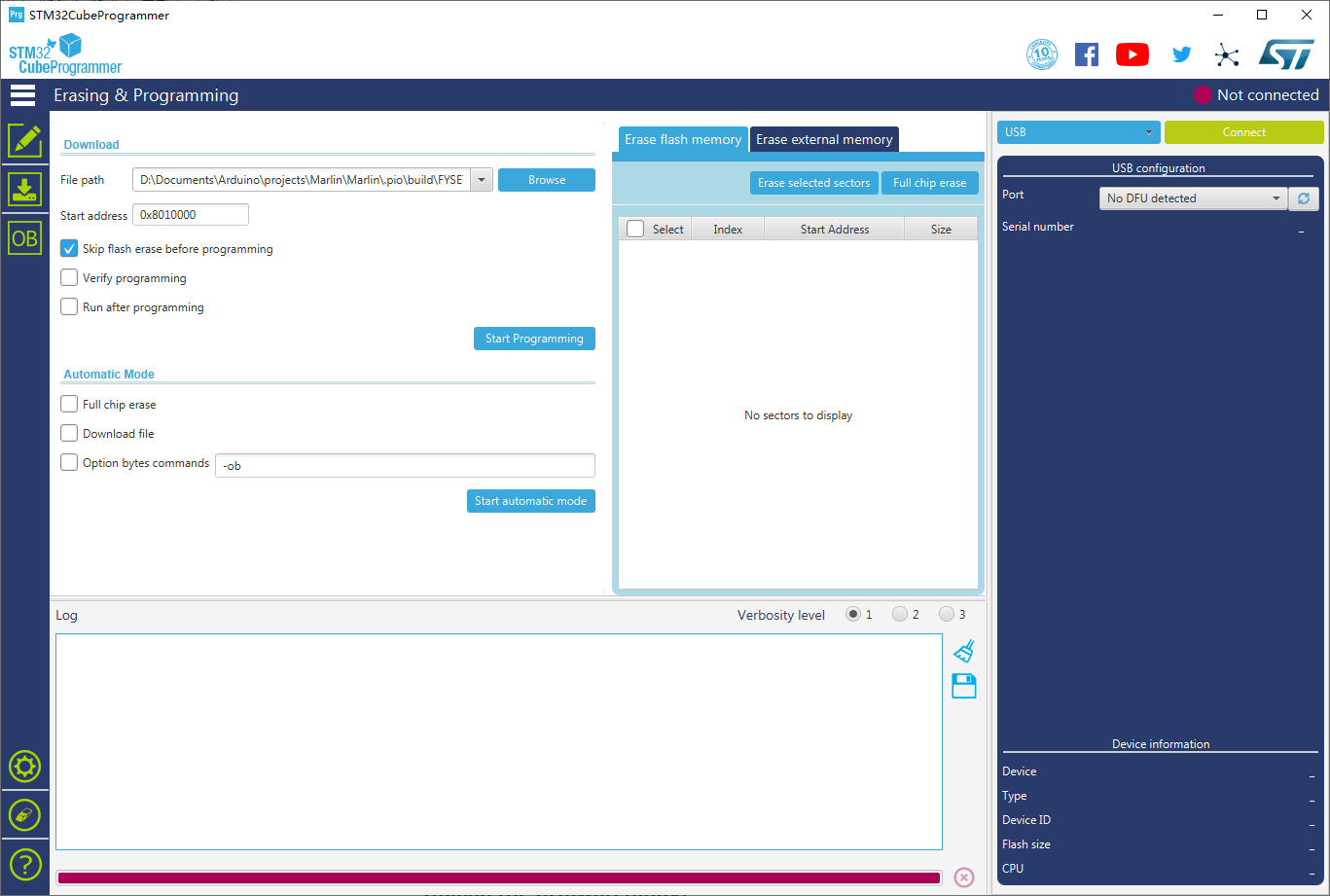Click Erase selected sectors button
The width and height of the screenshot is (1330, 896).
[x=814, y=183]
